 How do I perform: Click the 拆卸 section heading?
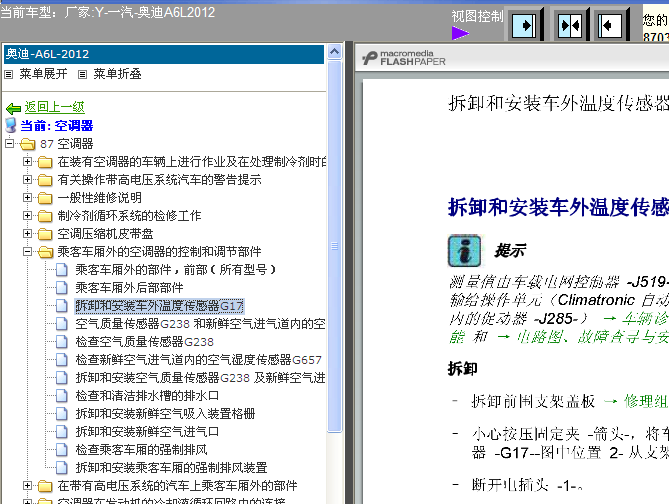[x=462, y=369]
